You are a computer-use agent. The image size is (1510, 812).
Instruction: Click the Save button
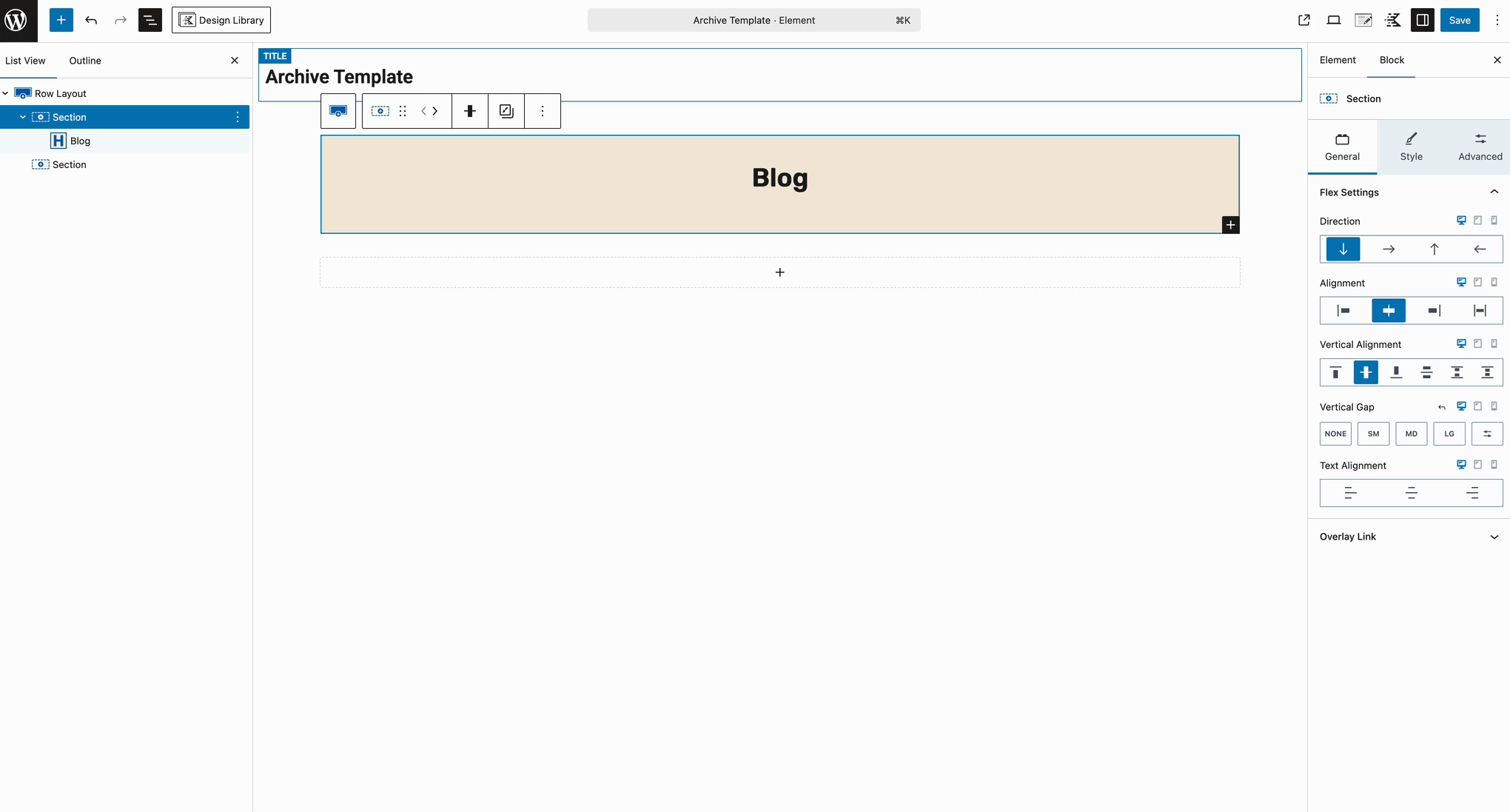coord(1459,20)
